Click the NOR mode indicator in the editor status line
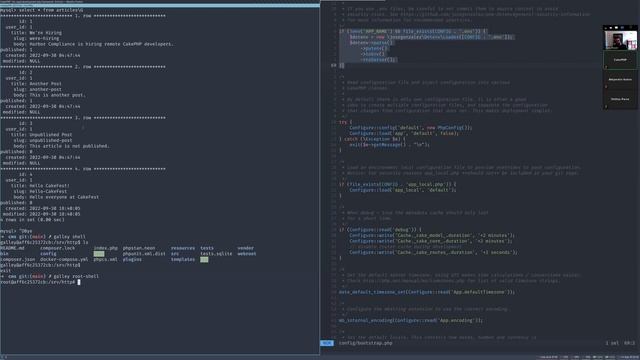 [327, 343]
